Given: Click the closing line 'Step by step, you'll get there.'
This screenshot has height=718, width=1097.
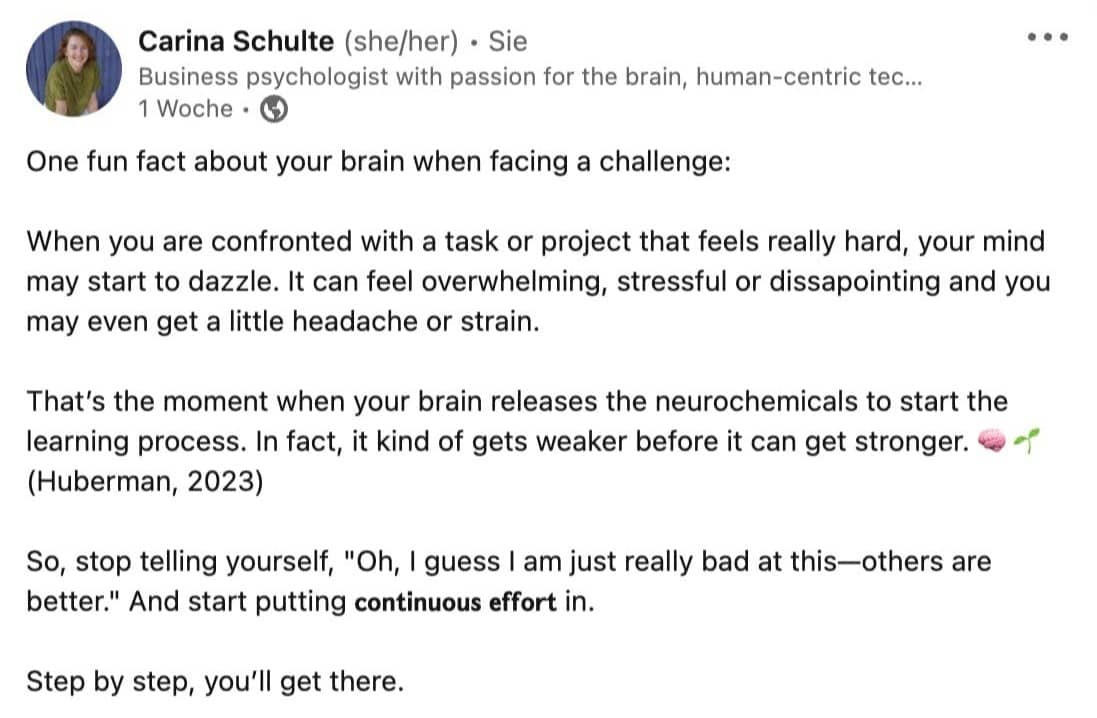Looking at the screenshot, I should tap(215, 681).
